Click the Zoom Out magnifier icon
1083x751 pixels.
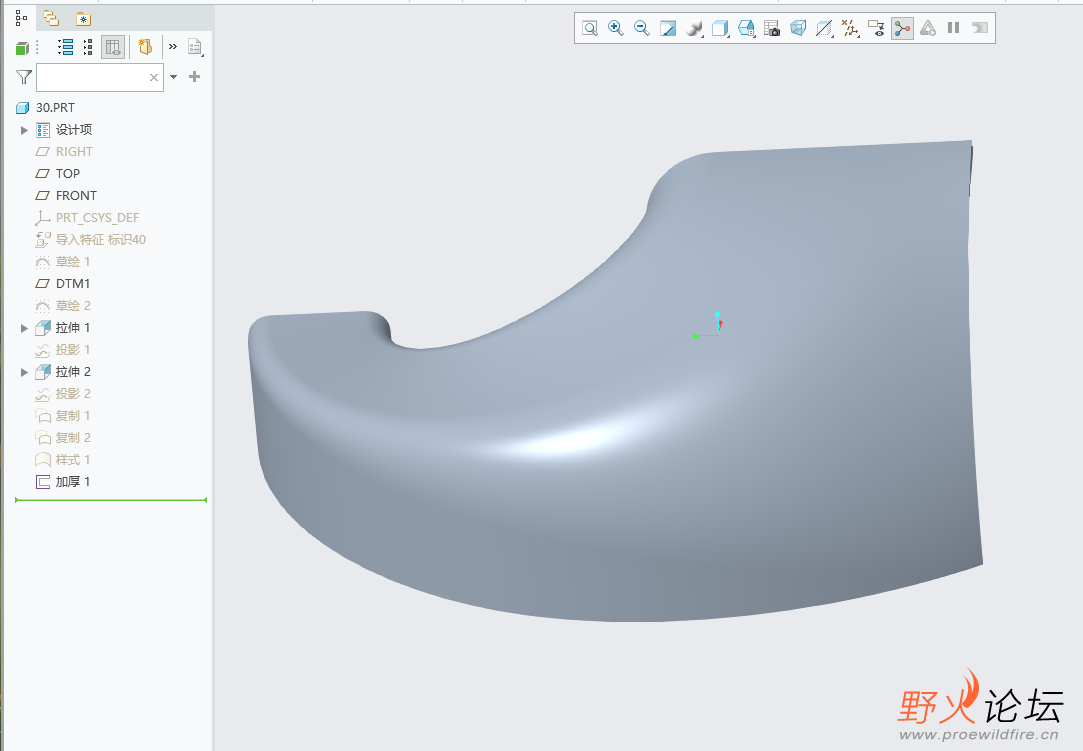(642, 29)
